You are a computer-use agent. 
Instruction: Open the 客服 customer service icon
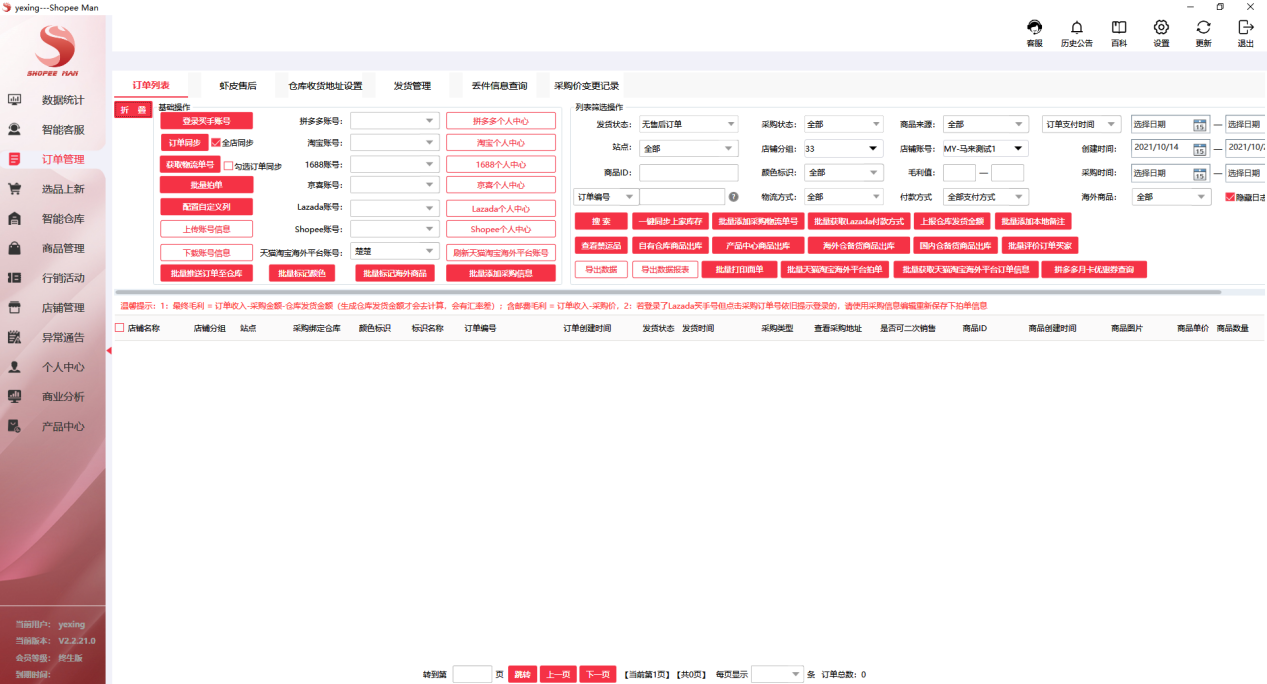[1033, 28]
